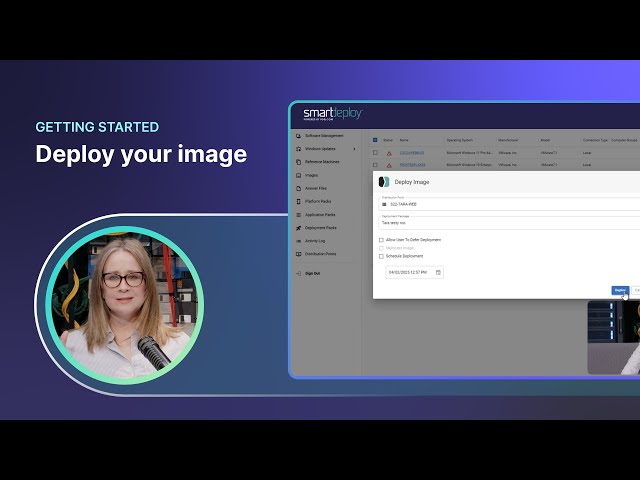Sort by the Status column header
This screenshot has width=640, height=480.
pos(388,140)
